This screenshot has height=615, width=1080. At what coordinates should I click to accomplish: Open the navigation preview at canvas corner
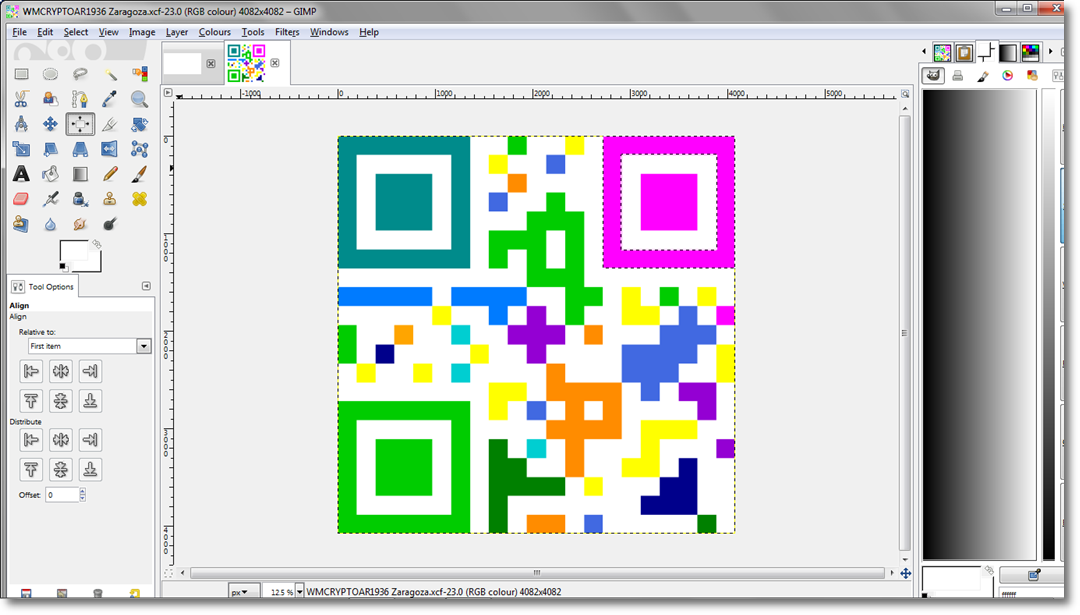[x=905, y=573]
